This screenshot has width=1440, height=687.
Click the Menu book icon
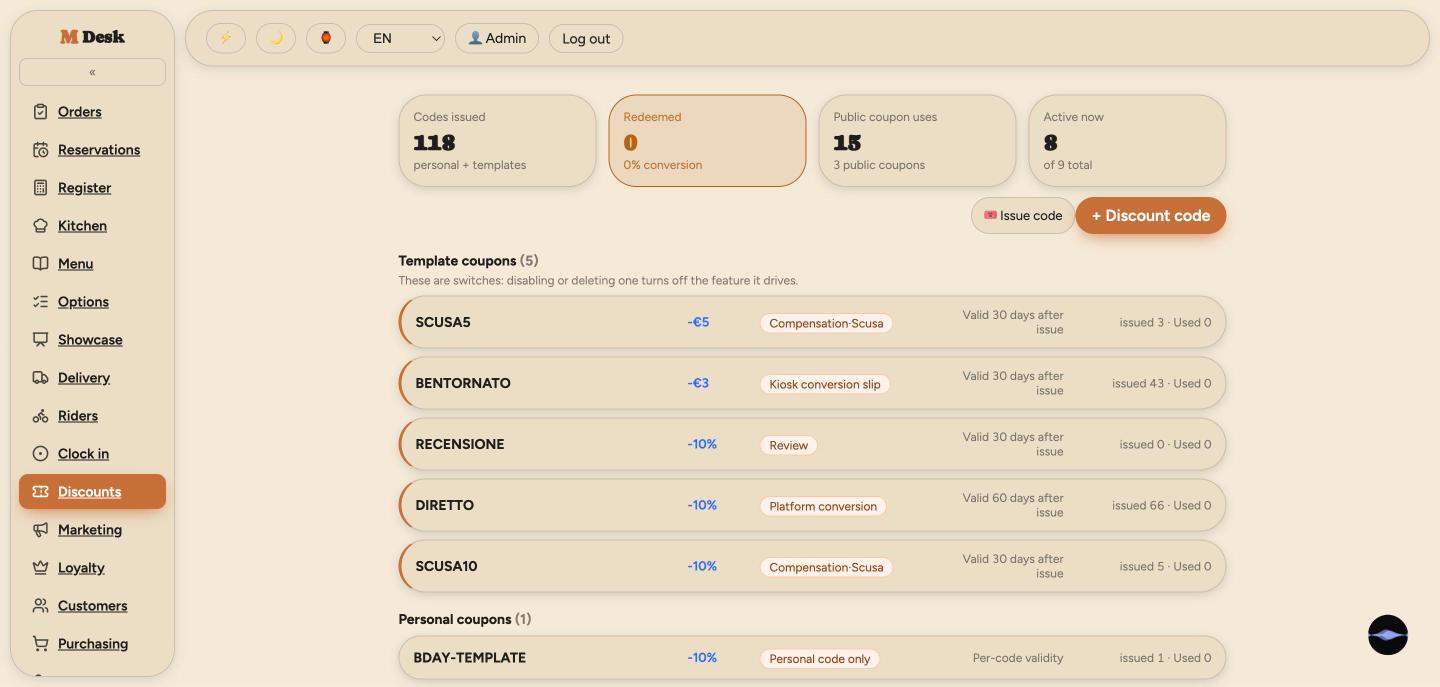tap(40, 264)
